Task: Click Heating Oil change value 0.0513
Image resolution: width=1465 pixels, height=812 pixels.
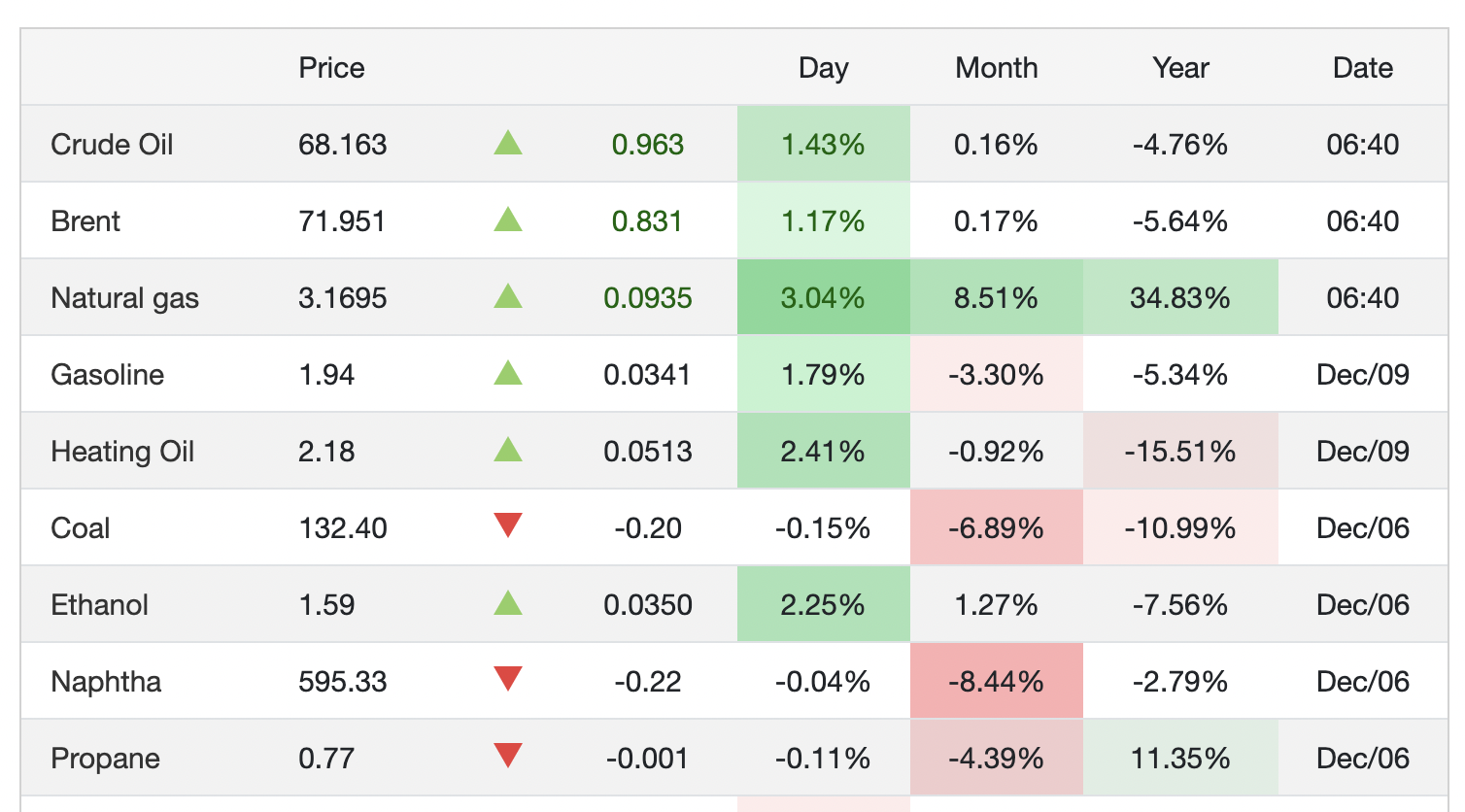Action: pos(647,452)
